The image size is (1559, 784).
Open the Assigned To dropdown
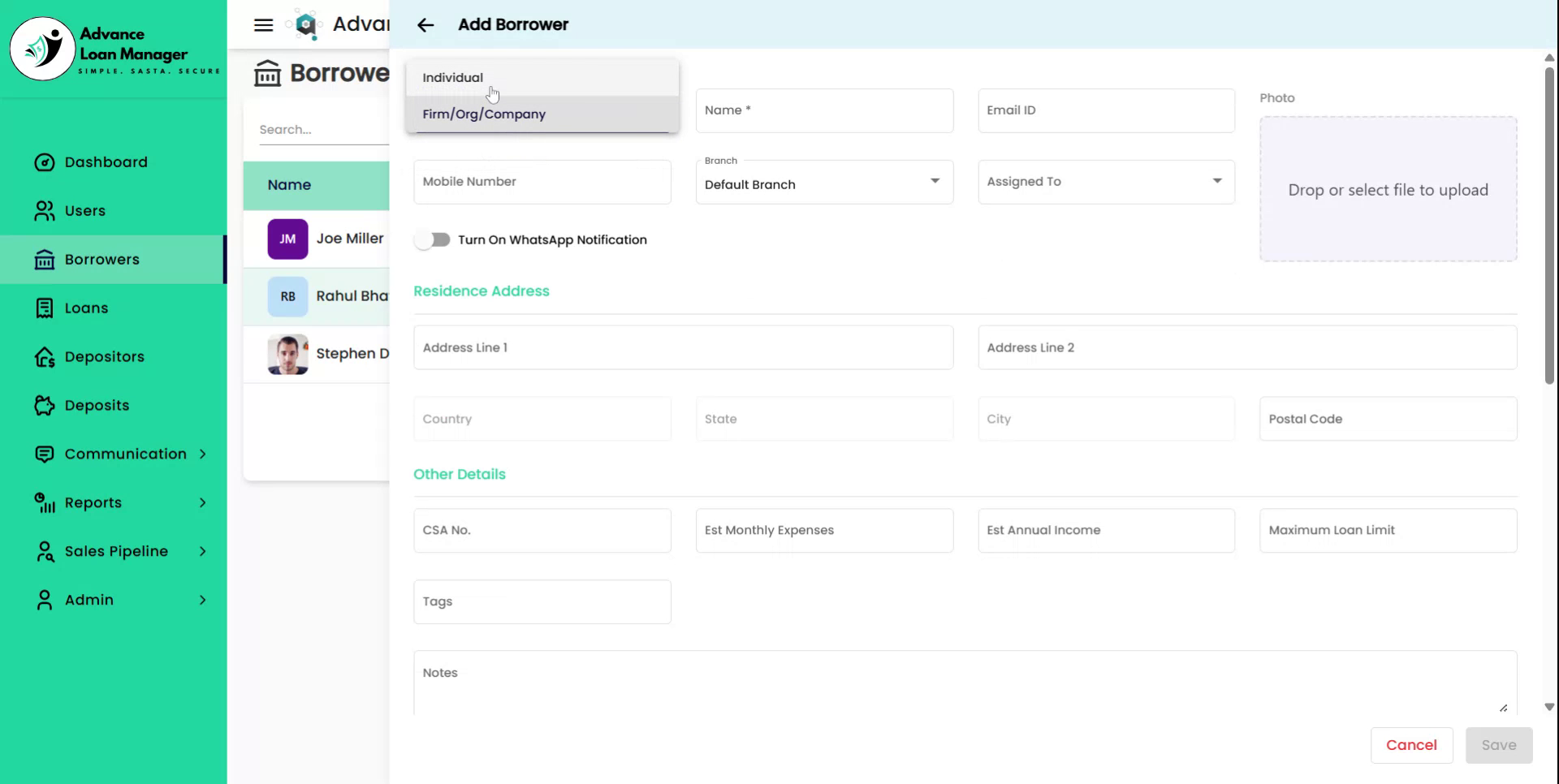tap(1216, 182)
